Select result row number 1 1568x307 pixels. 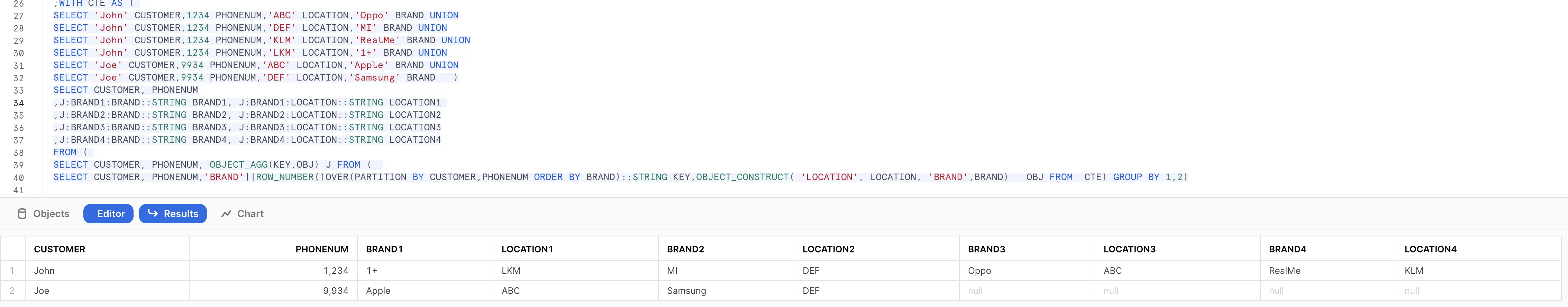(x=11, y=270)
